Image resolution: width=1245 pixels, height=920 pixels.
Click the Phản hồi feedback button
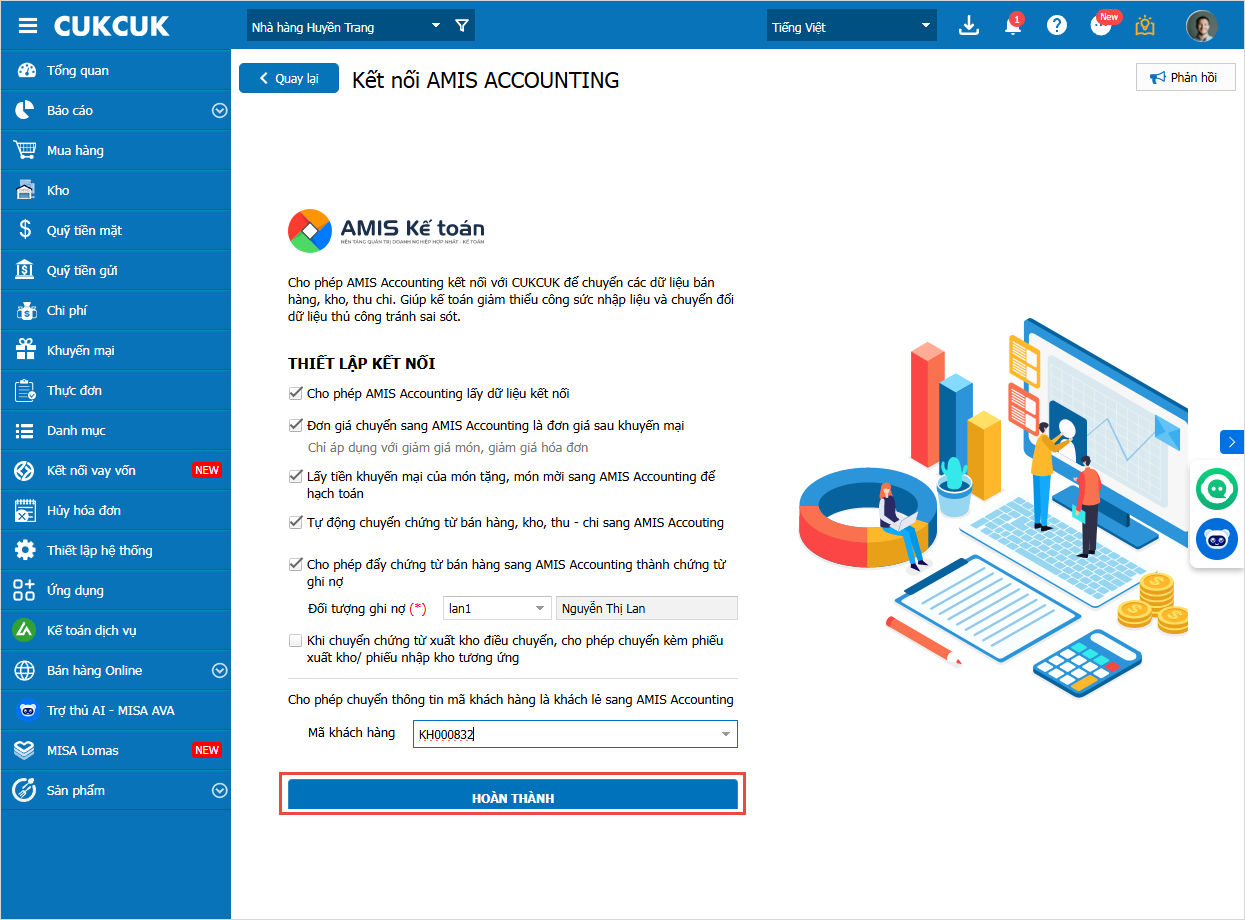point(1185,77)
